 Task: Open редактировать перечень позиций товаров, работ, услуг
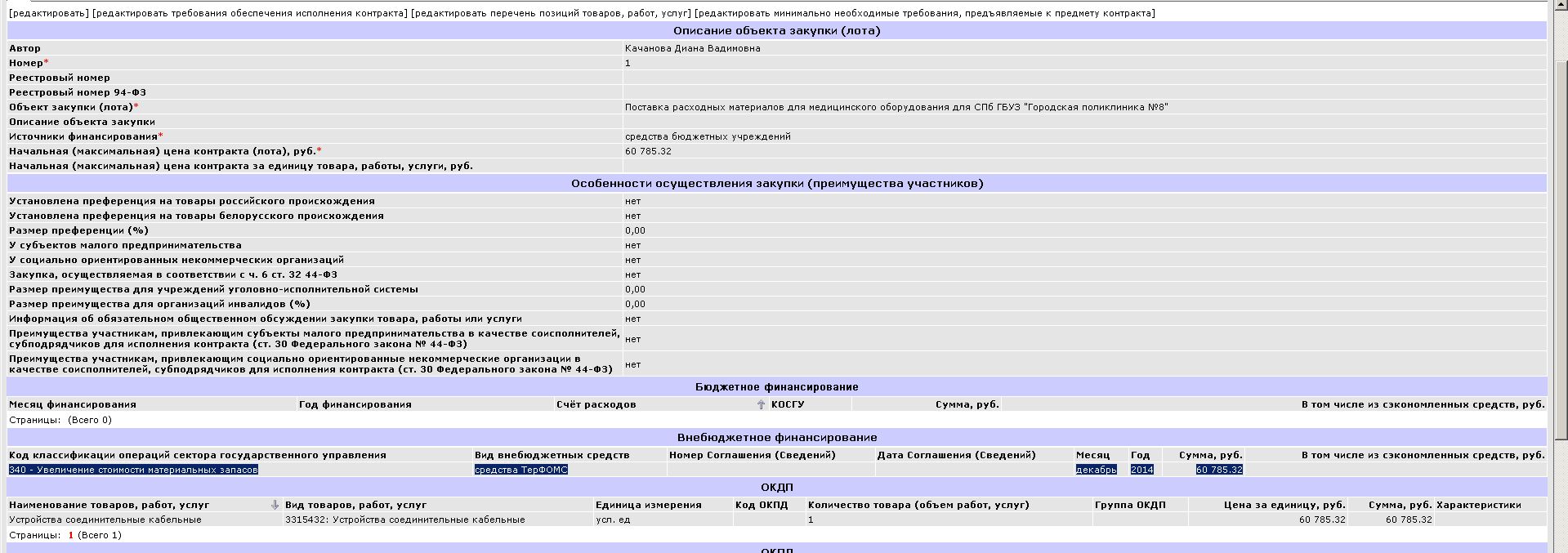pyautogui.click(x=551, y=13)
